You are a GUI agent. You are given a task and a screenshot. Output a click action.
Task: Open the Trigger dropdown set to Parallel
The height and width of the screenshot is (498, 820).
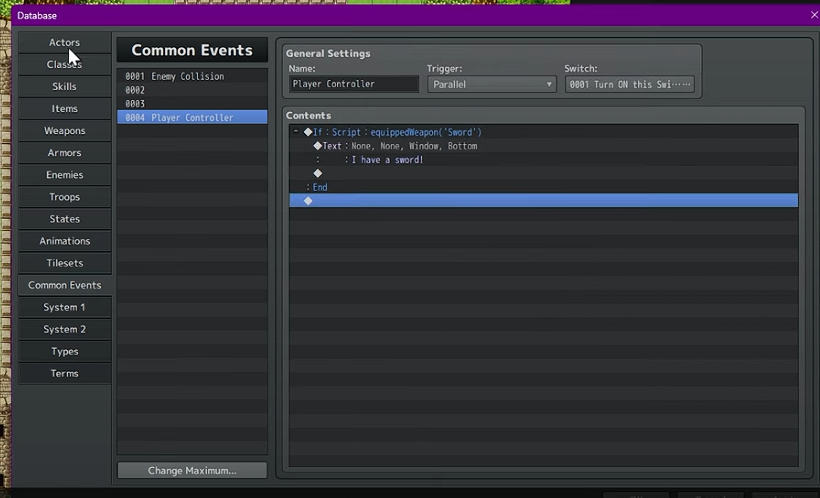pyautogui.click(x=491, y=85)
